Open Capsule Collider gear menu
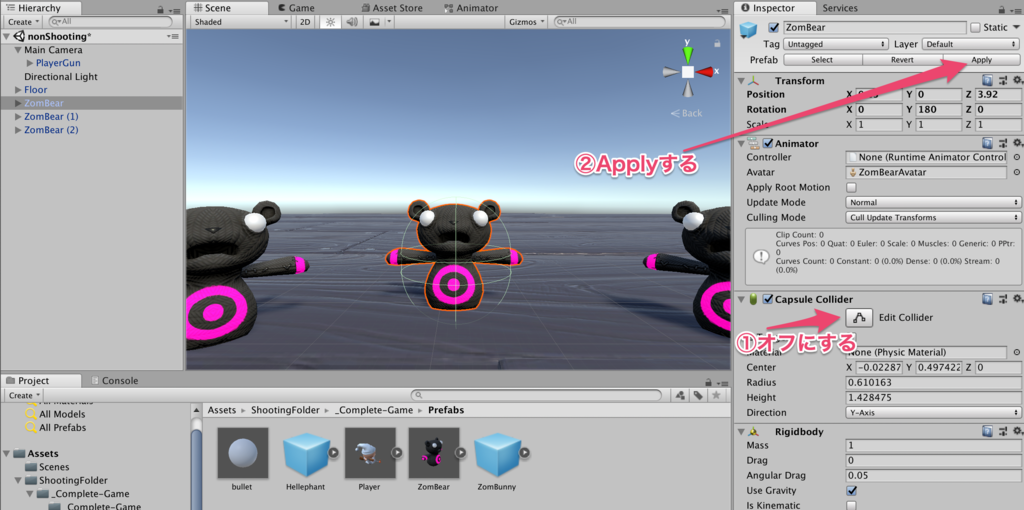The height and width of the screenshot is (510, 1024). [x=1017, y=299]
